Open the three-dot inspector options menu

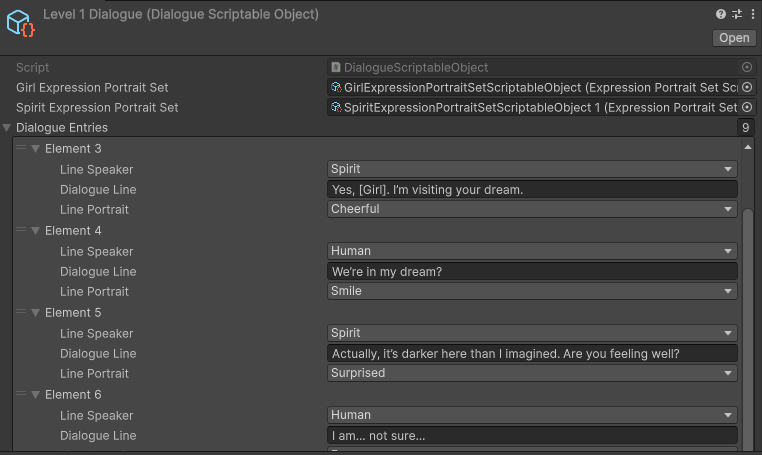click(x=750, y=14)
